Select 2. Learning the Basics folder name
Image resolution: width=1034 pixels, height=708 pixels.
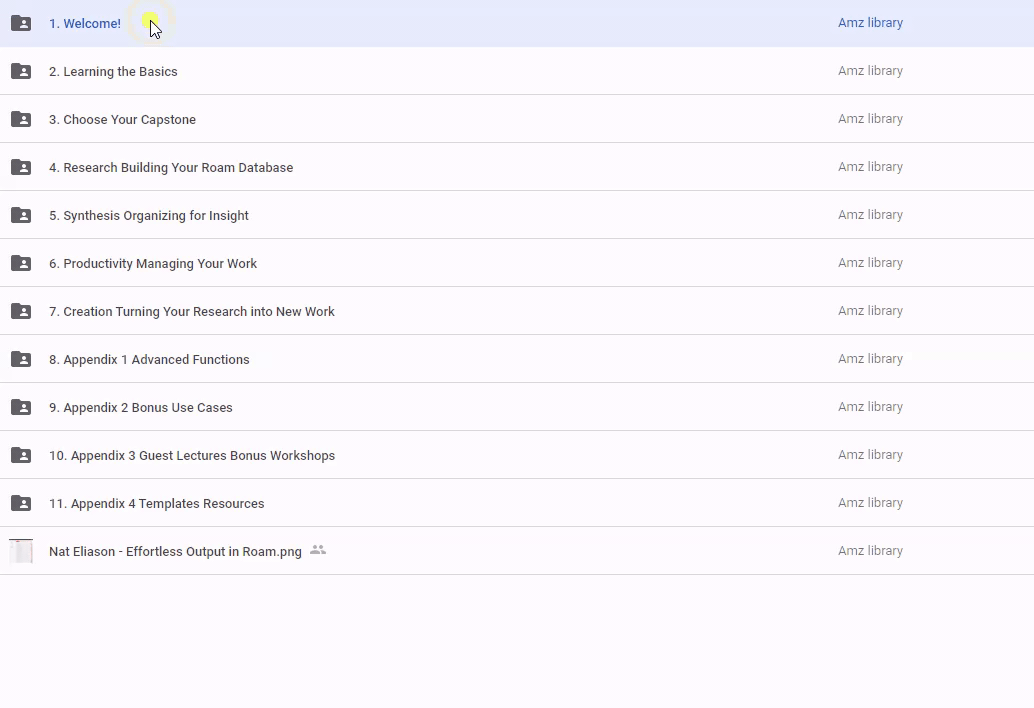[x=113, y=72]
